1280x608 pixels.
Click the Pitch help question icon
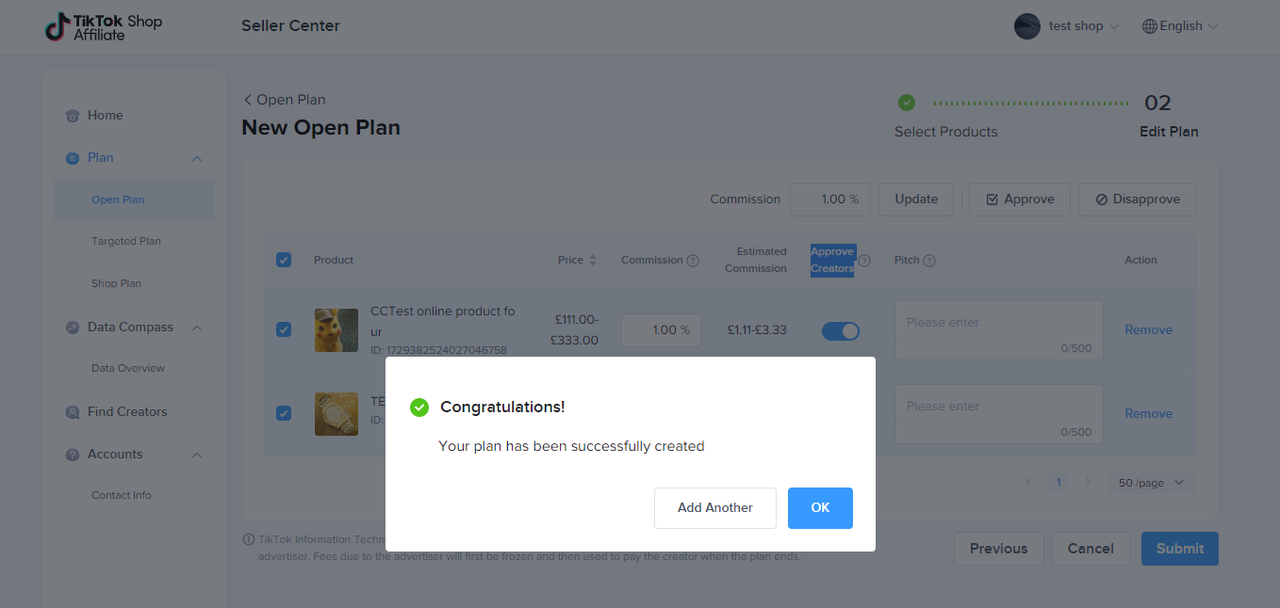929,261
